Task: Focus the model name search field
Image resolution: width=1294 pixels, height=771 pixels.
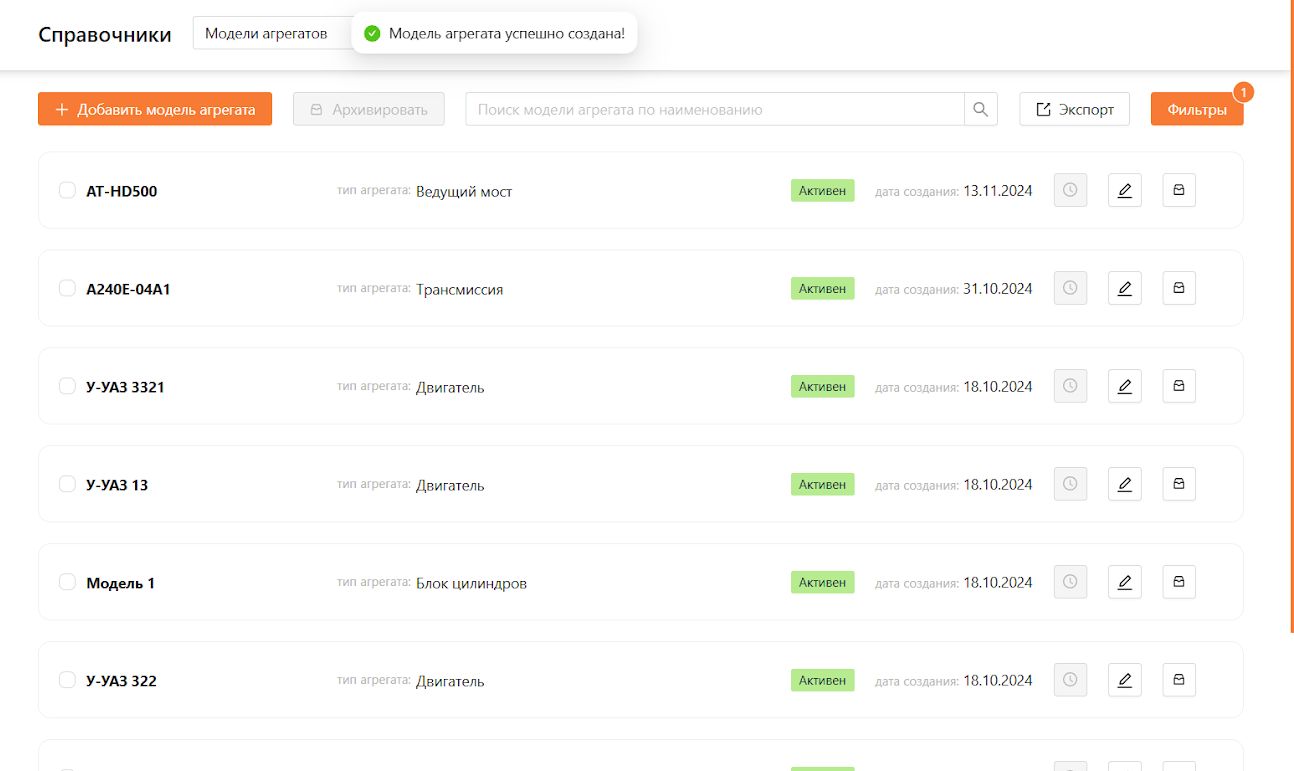Action: pyautogui.click(x=715, y=109)
